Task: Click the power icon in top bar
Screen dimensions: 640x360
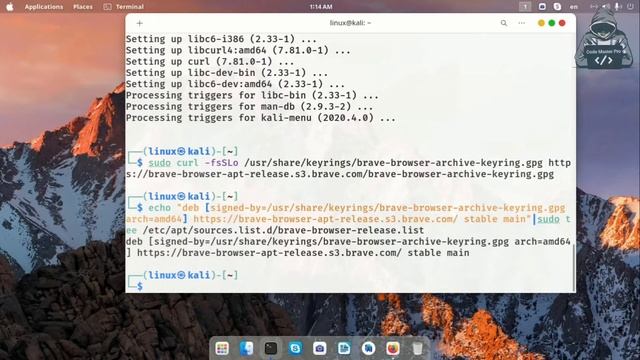Action: click(x=630, y=7)
